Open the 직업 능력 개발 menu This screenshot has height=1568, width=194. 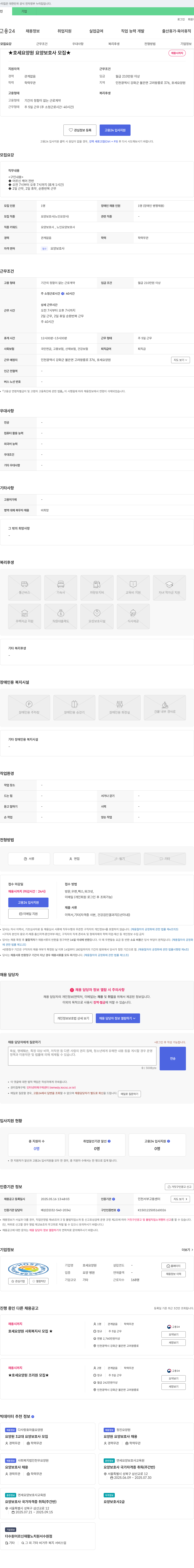[x=132, y=31]
